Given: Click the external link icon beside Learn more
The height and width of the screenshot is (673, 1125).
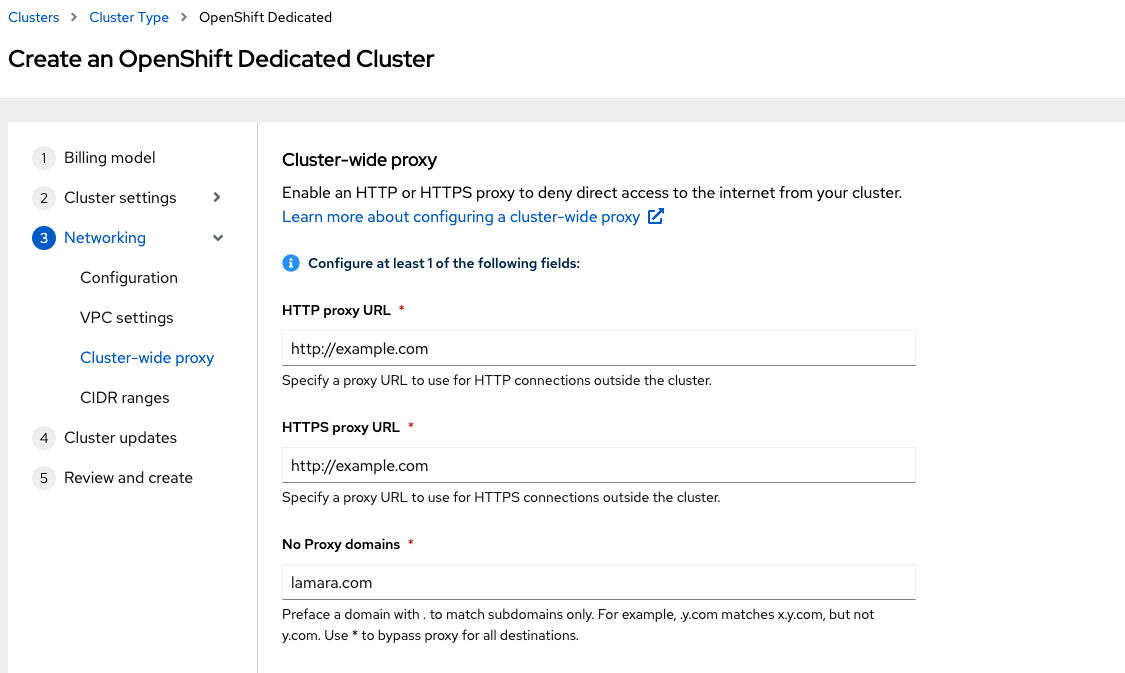Looking at the screenshot, I should (656, 217).
